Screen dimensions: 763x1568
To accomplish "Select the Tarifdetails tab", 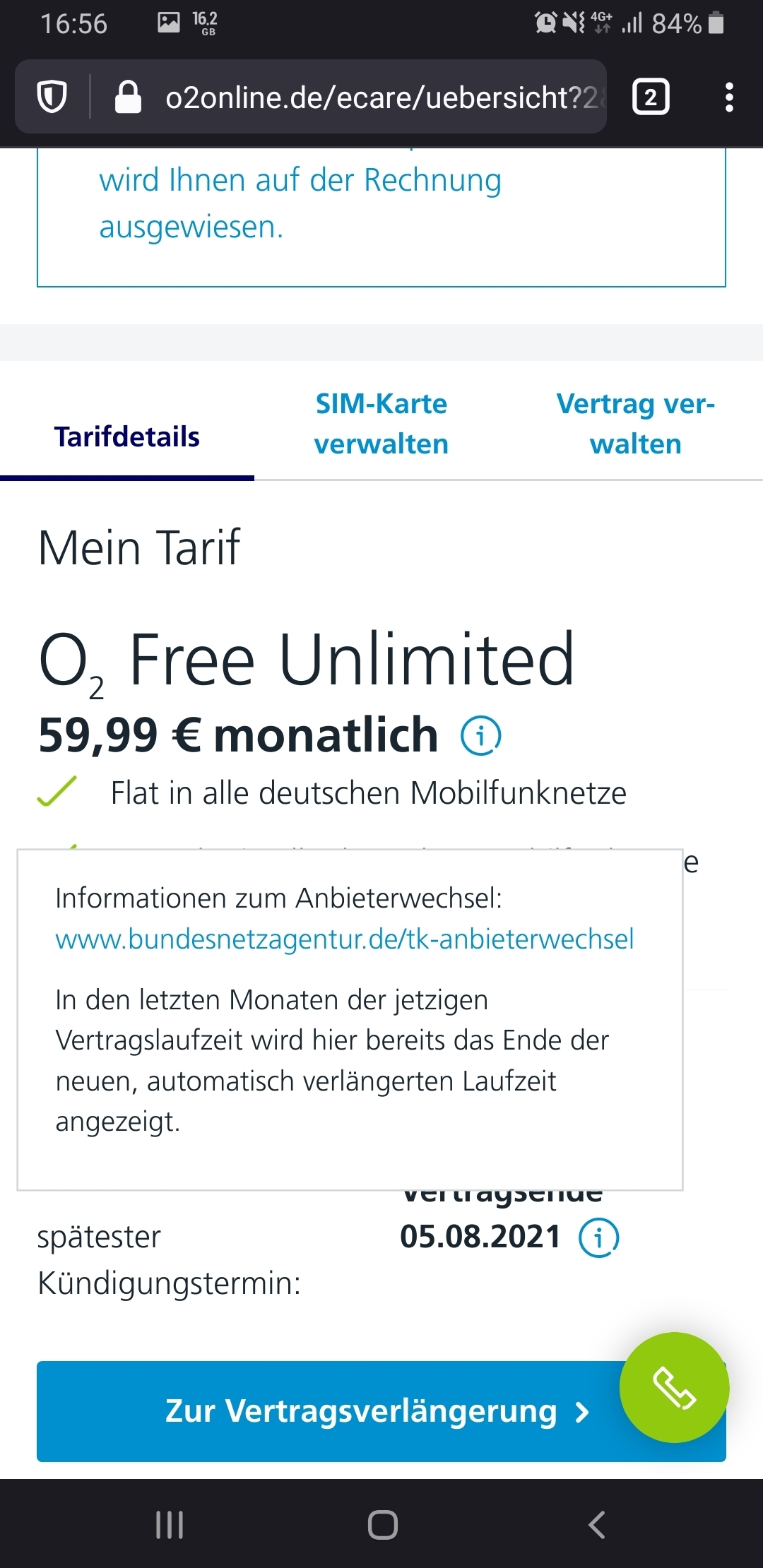I will (127, 436).
